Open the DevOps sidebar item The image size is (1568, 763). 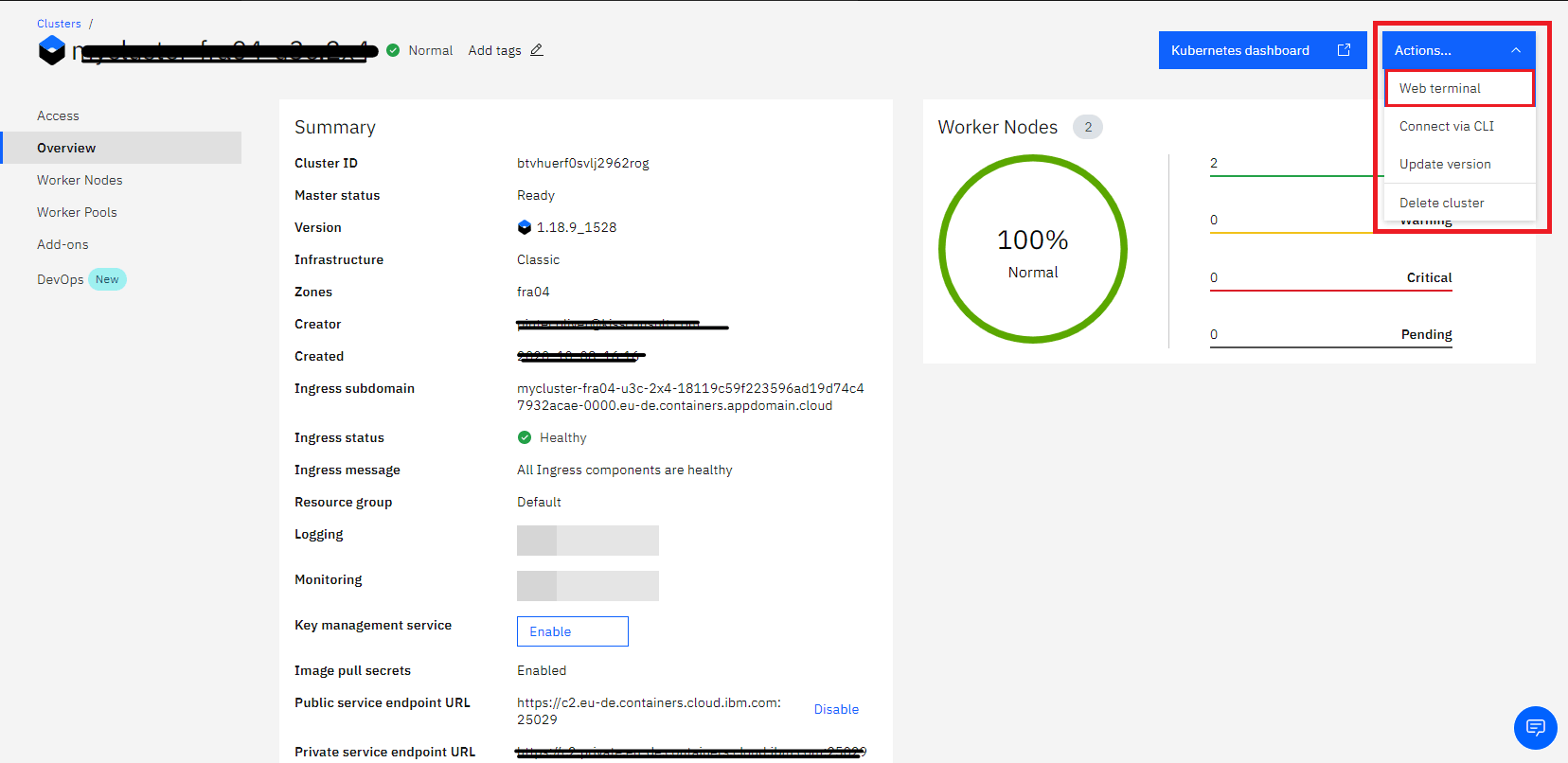click(x=61, y=279)
